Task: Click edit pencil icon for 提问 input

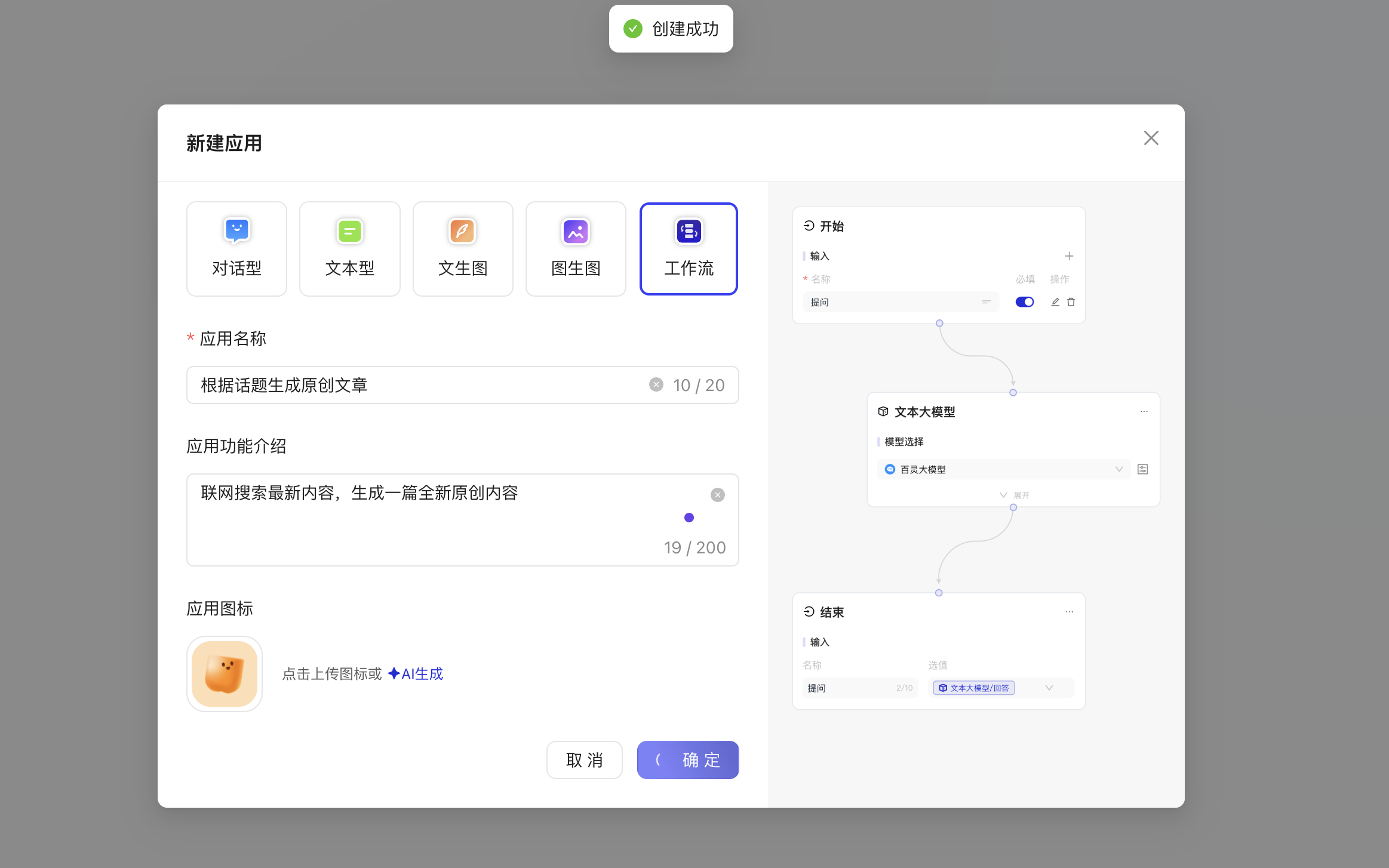Action: coord(1055,302)
